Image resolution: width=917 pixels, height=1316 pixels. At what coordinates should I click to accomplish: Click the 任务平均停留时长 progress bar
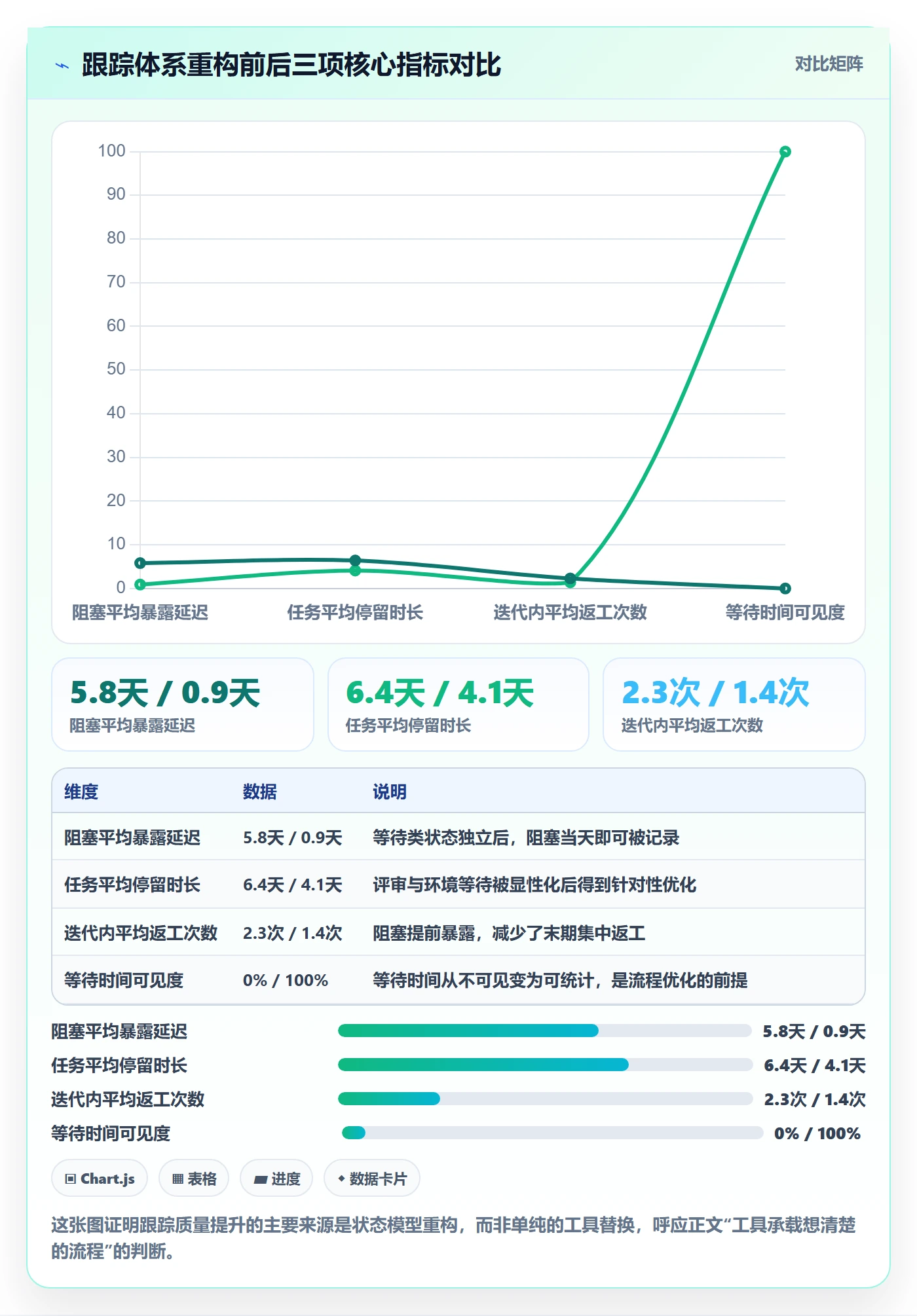tap(545, 1065)
